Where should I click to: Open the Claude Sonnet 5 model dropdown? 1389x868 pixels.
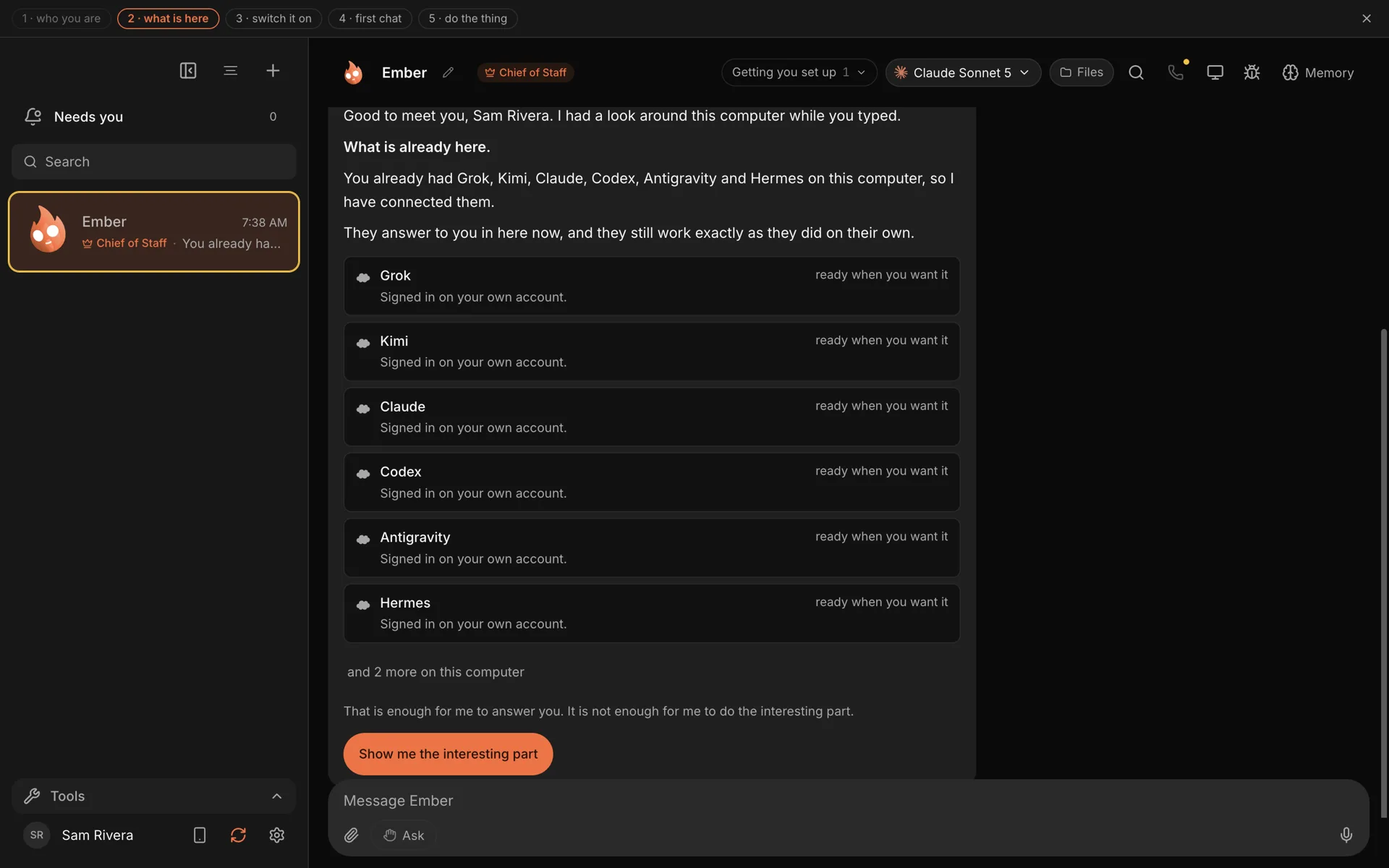963,72
